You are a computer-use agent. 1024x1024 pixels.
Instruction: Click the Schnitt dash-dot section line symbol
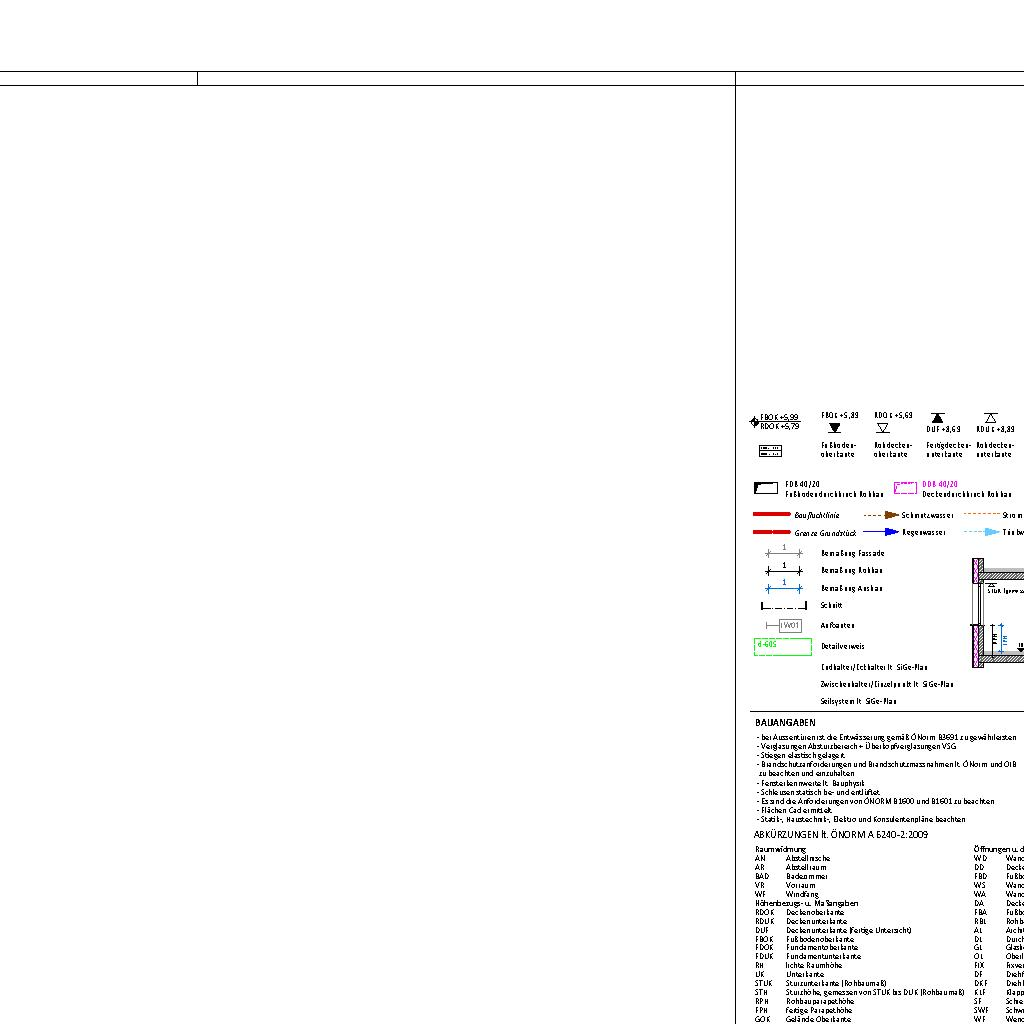[784, 606]
